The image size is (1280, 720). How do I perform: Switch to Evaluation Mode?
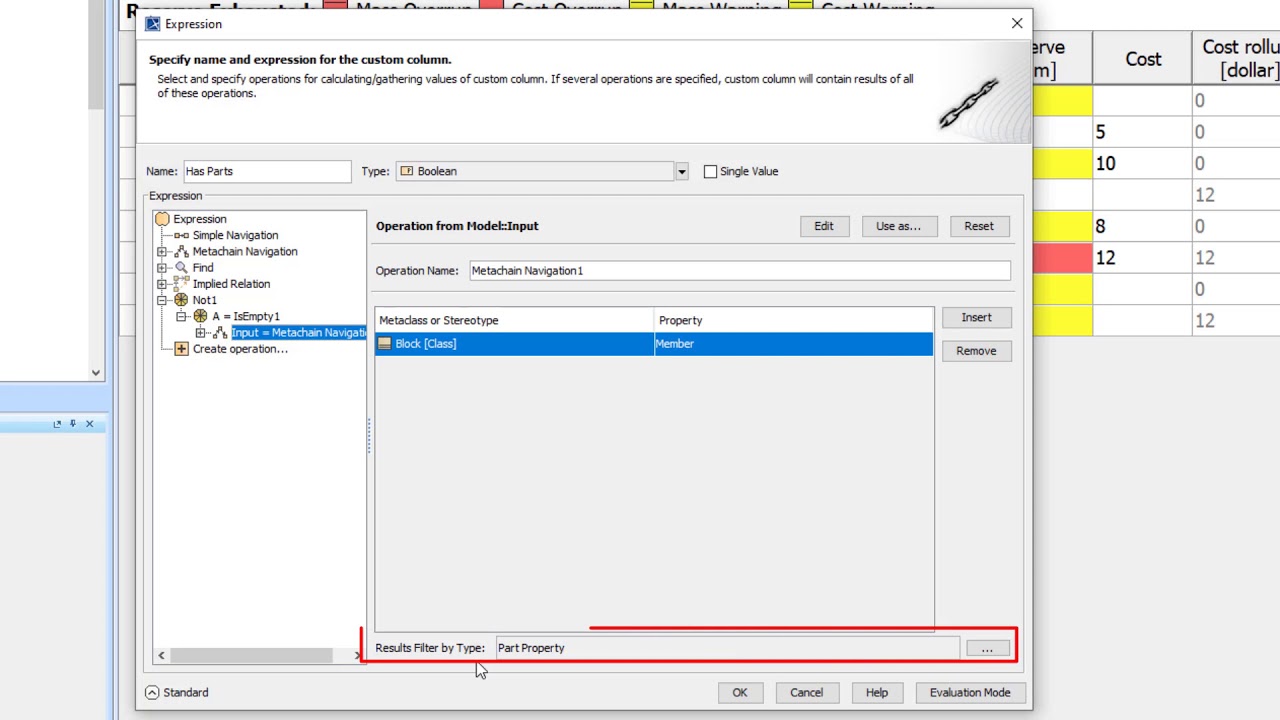970,692
